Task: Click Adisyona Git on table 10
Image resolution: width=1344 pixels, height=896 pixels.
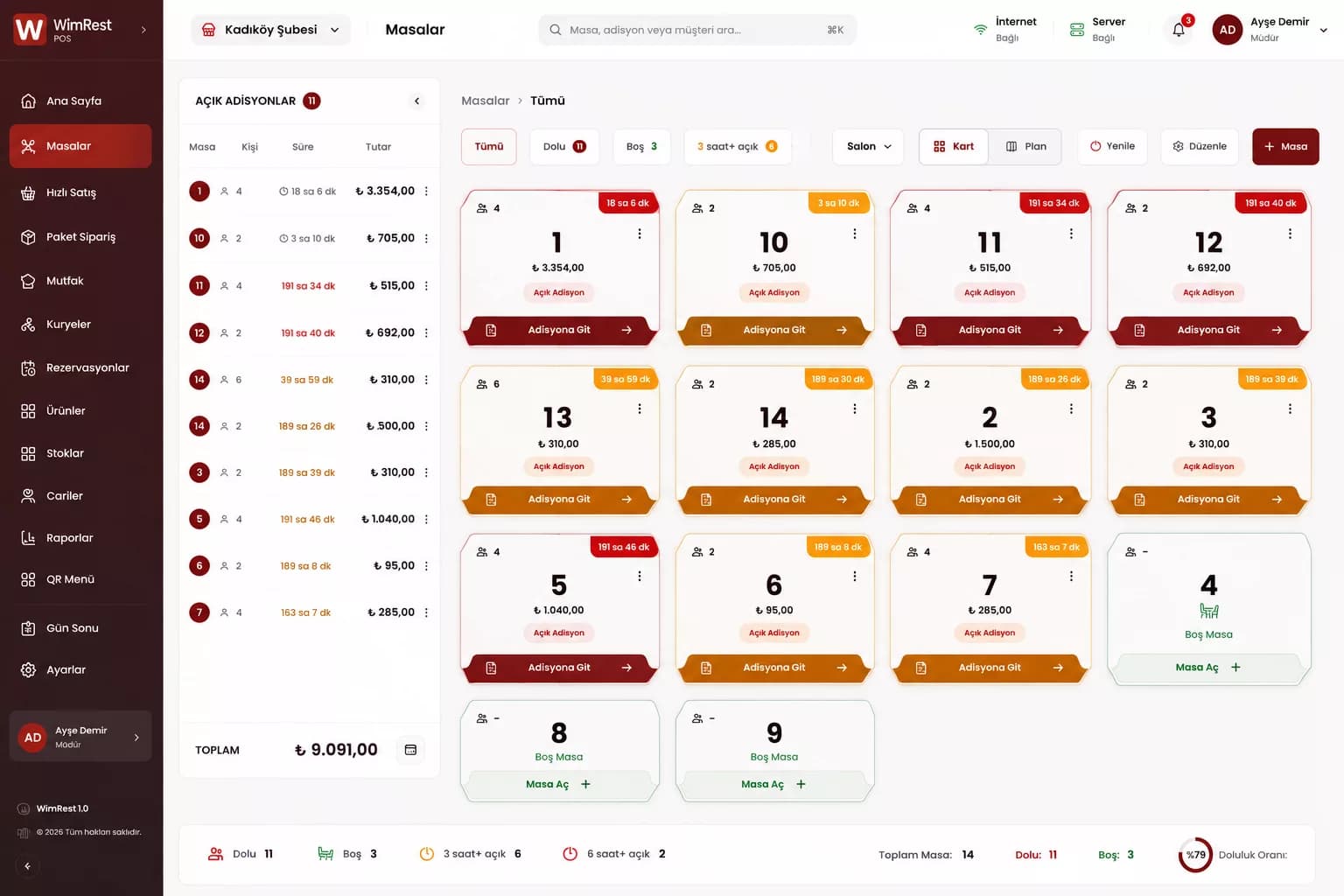Action: tap(774, 330)
